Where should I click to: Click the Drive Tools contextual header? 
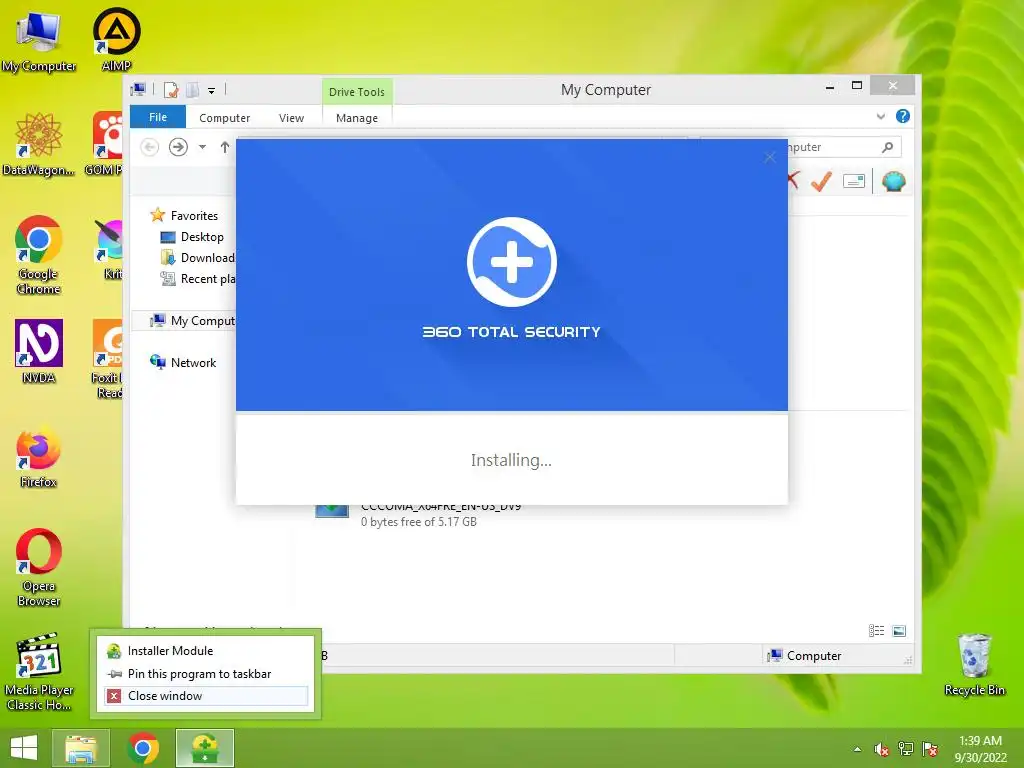tap(357, 92)
